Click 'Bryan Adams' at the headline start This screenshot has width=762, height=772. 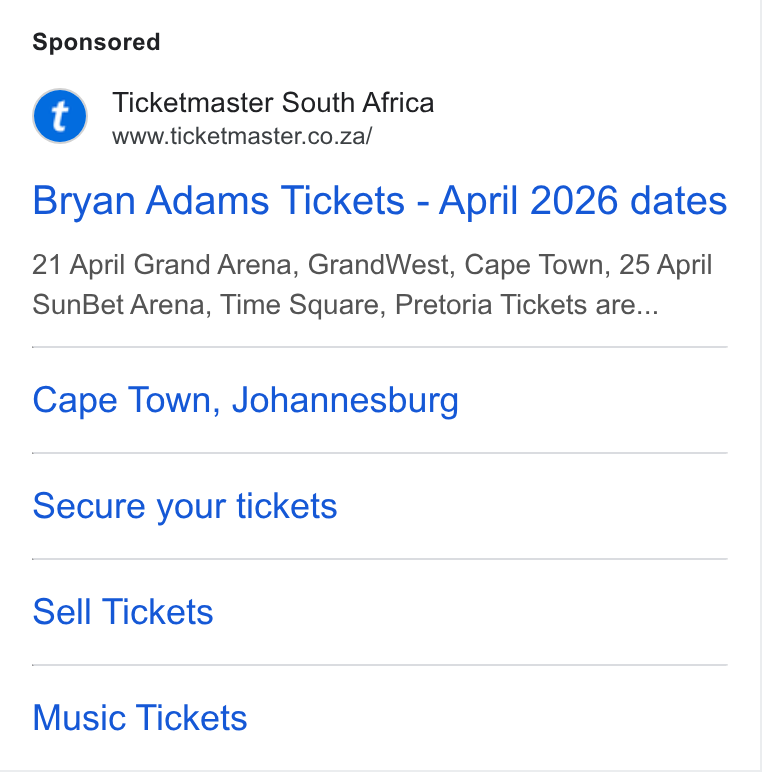(151, 200)
